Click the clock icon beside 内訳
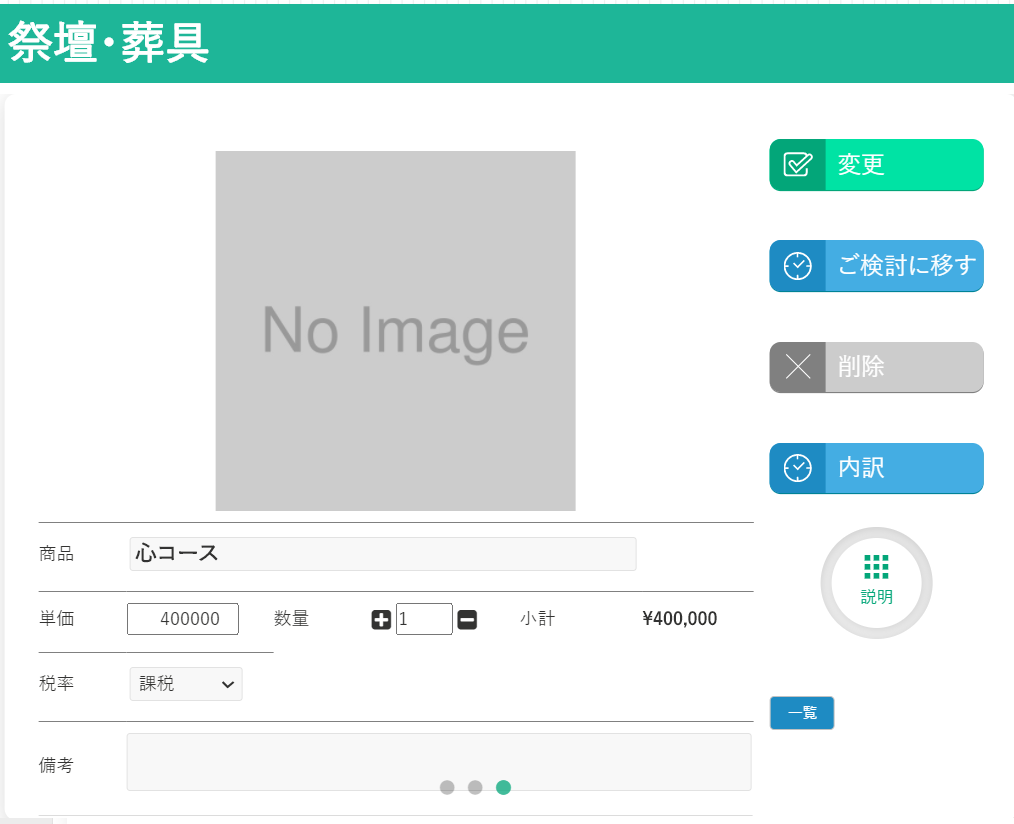 pyautogui.click(x=797, y=468)
